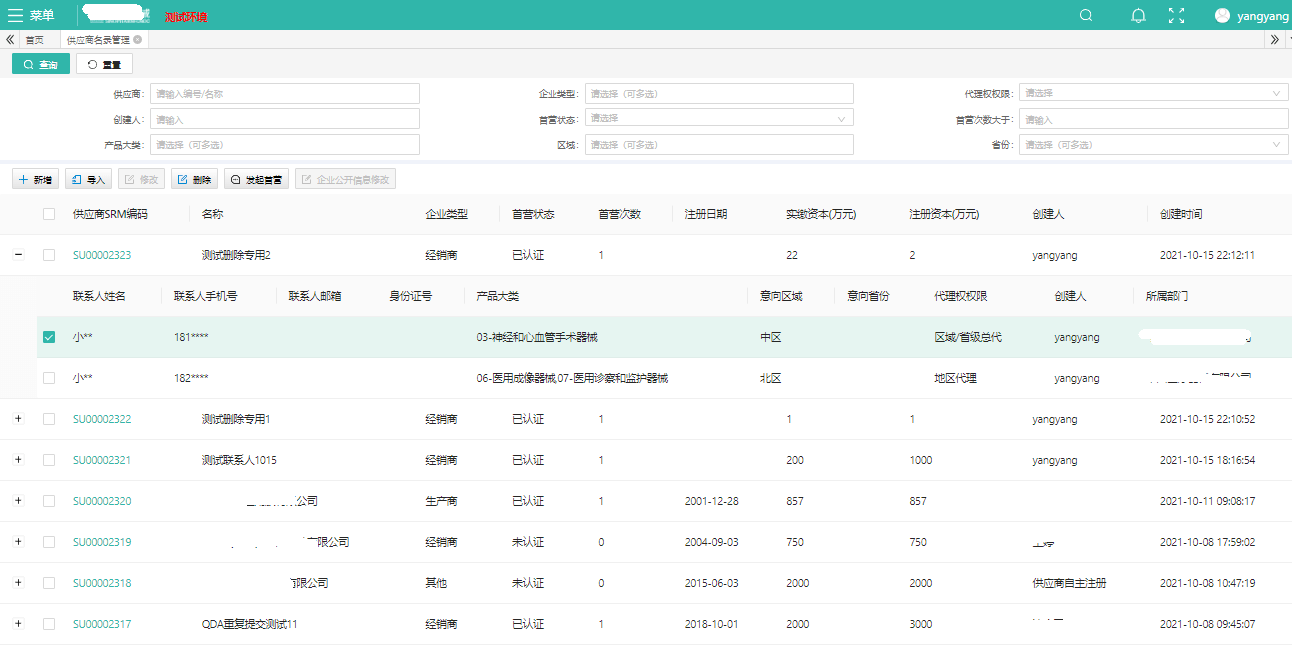1292x645 pixels.
Task: Click the 发起首营 button
Action: (x=256, y=180)
